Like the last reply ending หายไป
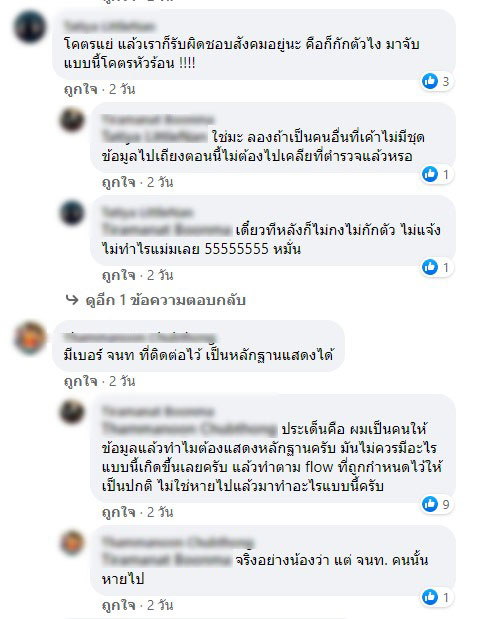The image size is (495, 619). [x=118, y=605]
